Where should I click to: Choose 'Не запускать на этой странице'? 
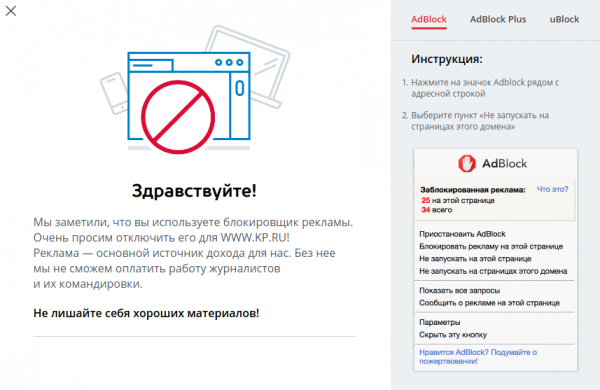(x=475, y=259)
